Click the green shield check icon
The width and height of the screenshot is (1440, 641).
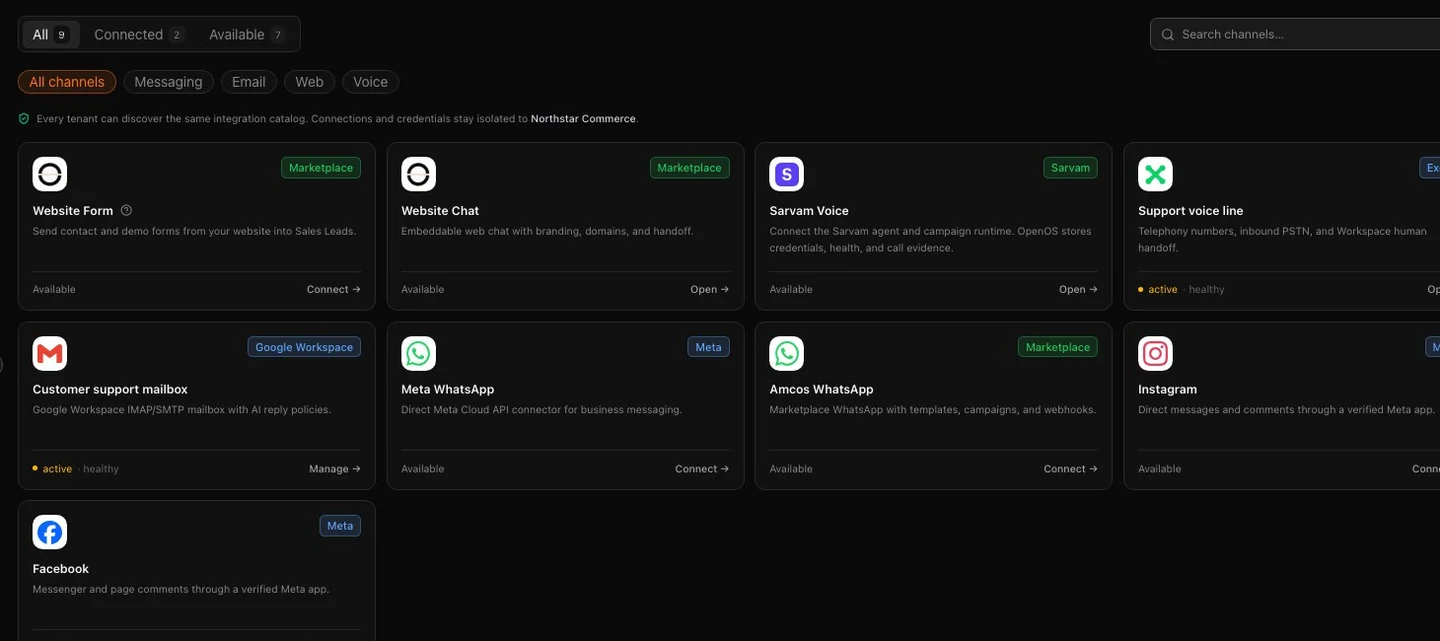[24, 118]
